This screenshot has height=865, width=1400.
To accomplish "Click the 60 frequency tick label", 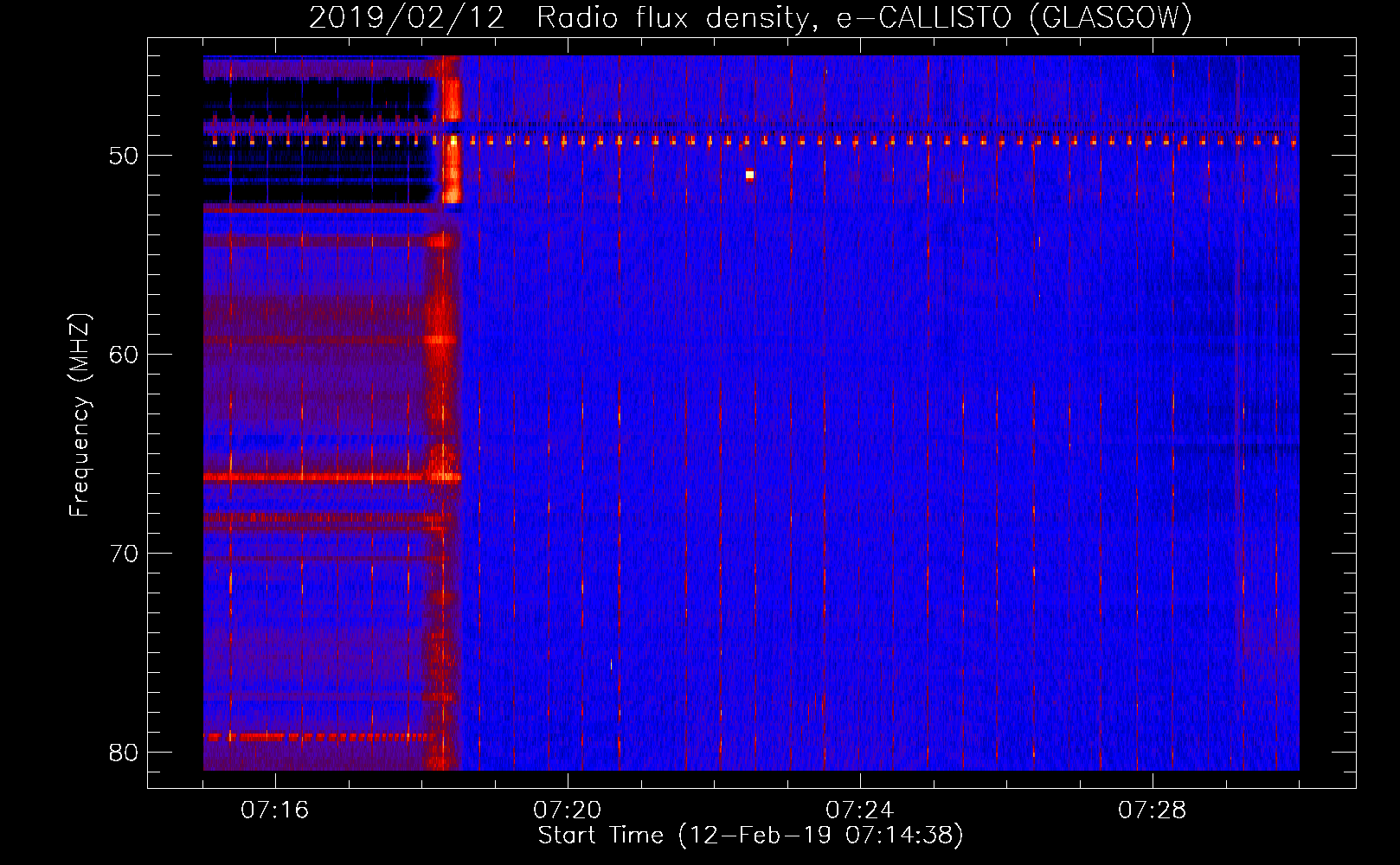I will click(124, 355).
